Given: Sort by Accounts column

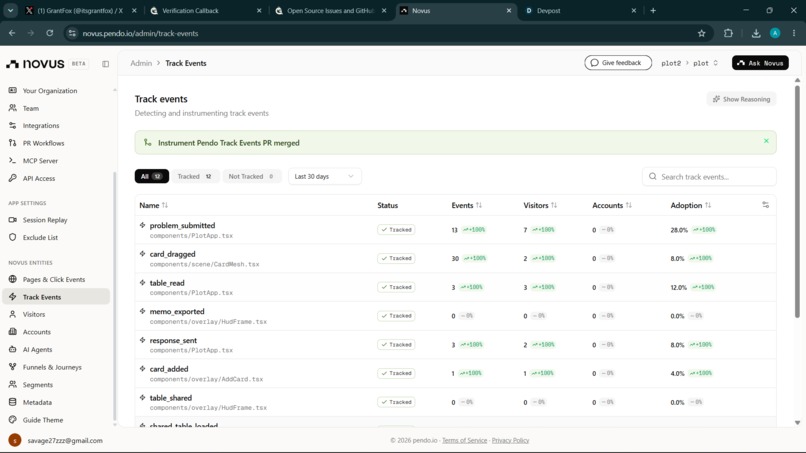Looking at the screenshot, I should [612, 205].
